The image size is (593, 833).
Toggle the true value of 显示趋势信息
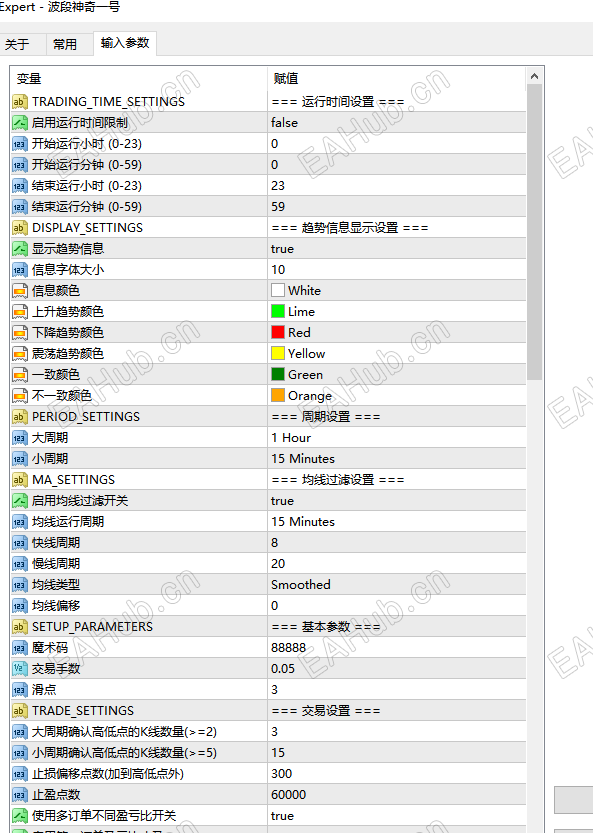pos(396,249)
